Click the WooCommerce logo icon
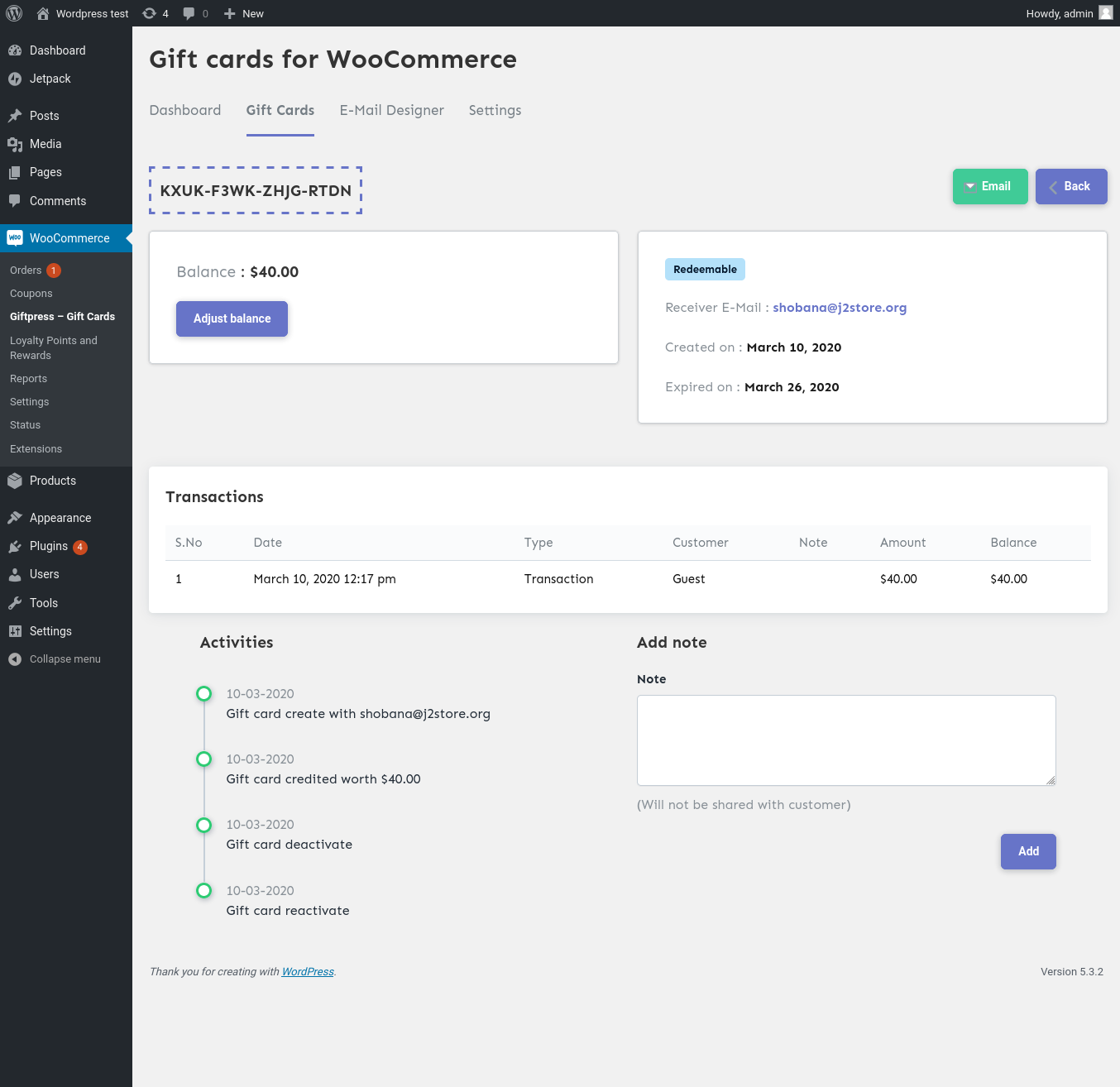Viewport: 1120px width, 1087px height. (15, 238)
